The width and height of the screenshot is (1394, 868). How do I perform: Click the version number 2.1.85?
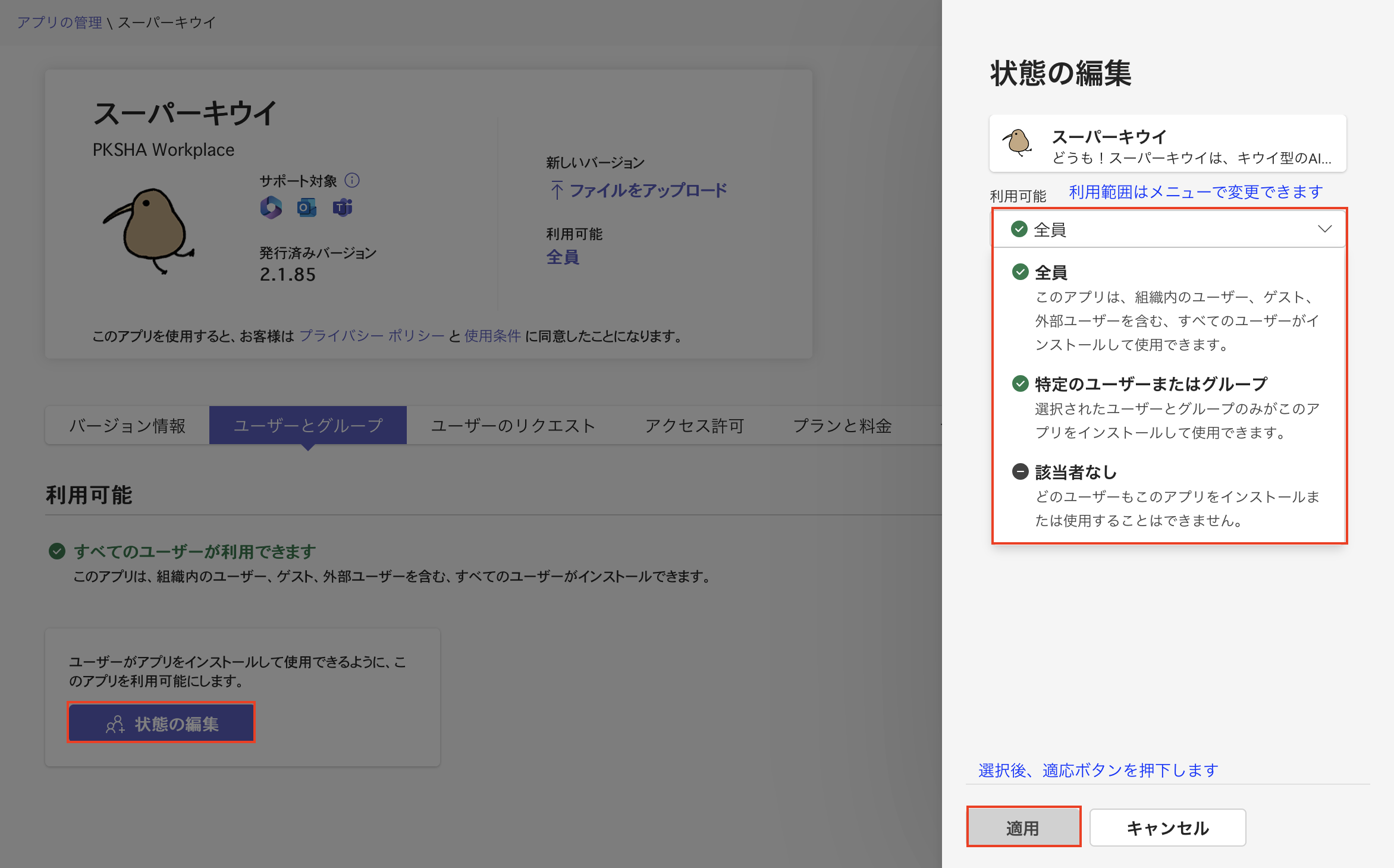pos(287,275)
